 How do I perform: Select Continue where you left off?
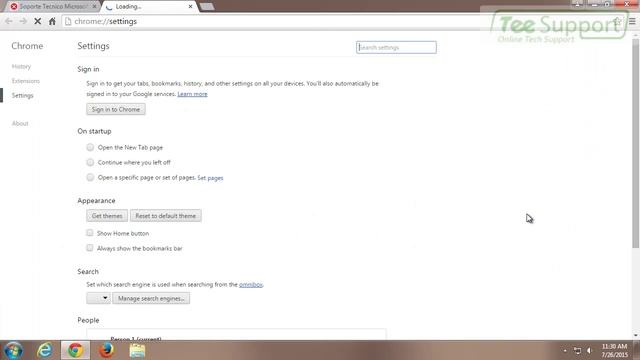90,162
